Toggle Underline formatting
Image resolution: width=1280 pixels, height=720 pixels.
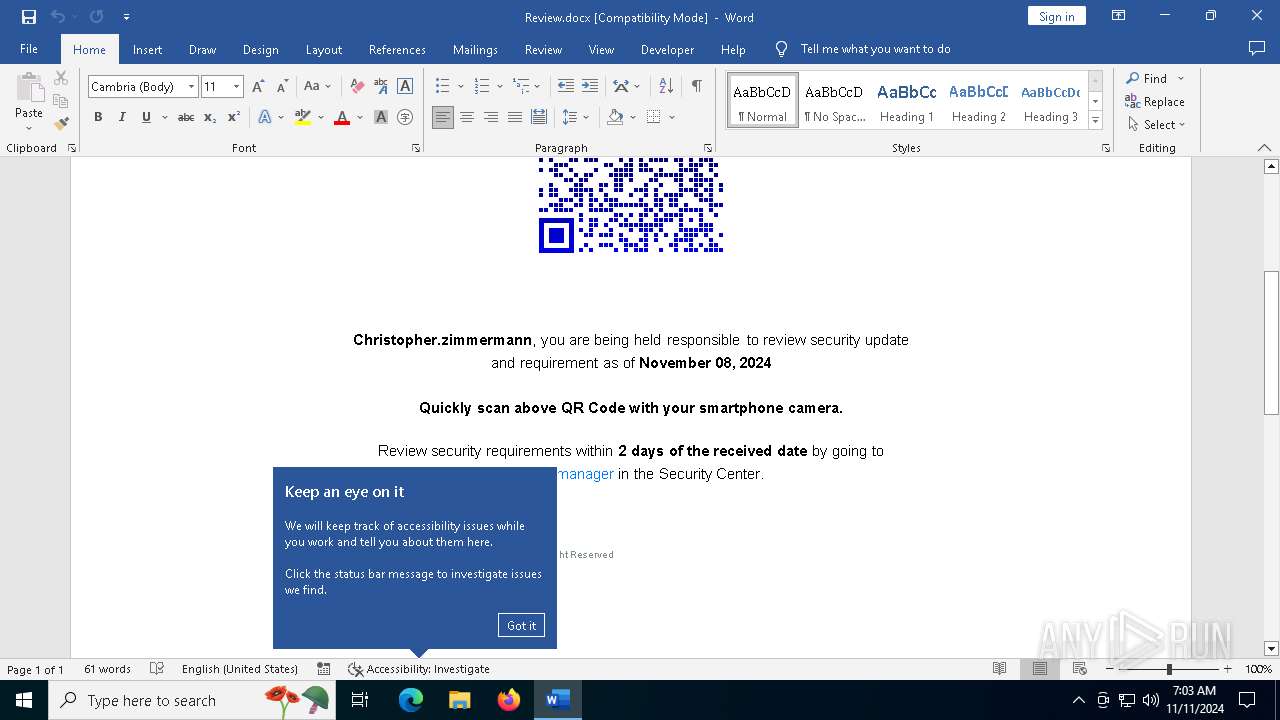pos(146,117)
